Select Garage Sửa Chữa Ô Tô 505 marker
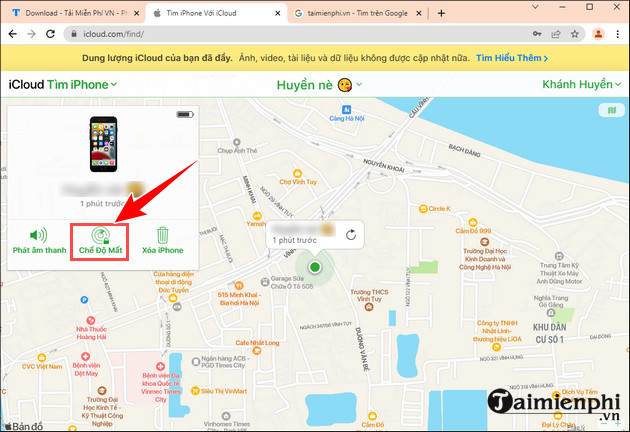The image size is (630, 432). 265,282
